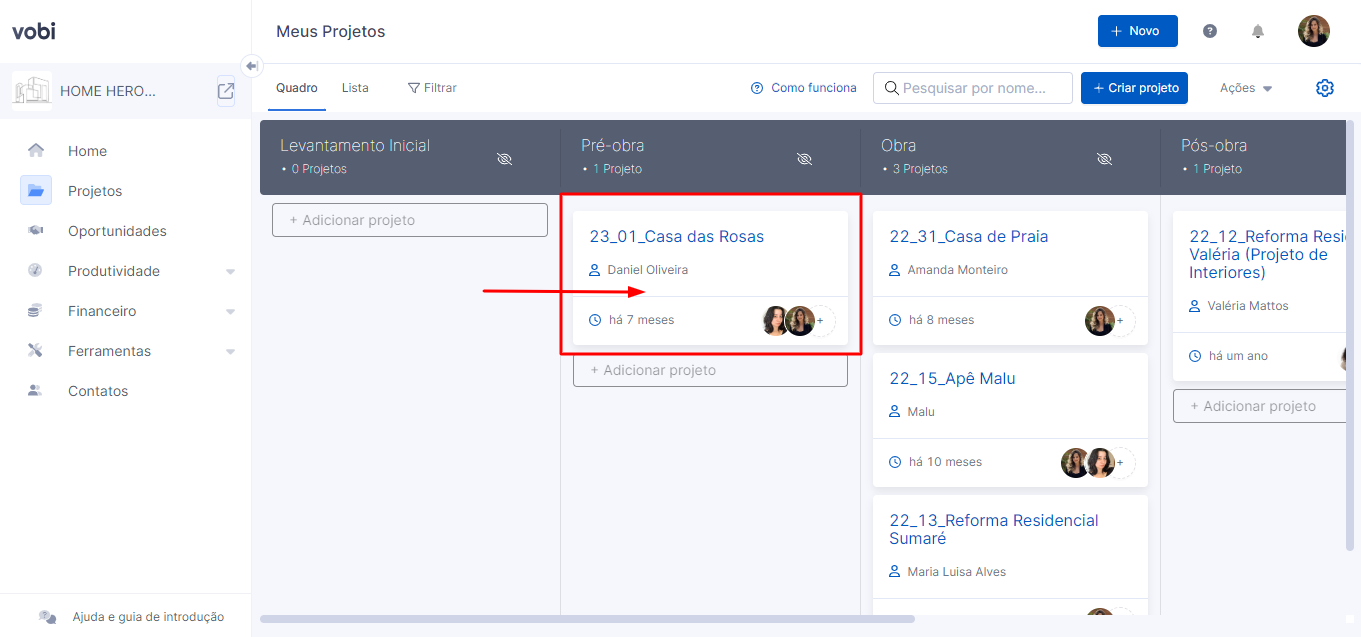Click the Ferramentas tools icon

(35, 351)
